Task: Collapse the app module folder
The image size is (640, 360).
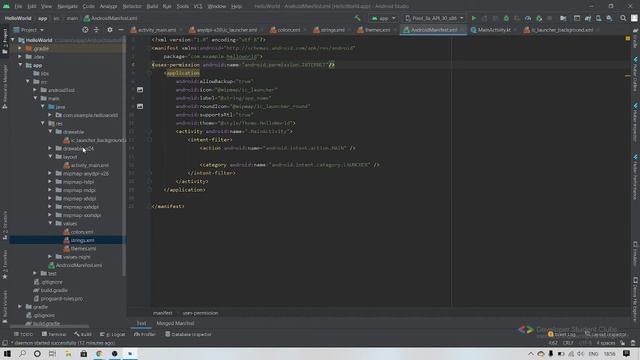Action: click(20, 65)
